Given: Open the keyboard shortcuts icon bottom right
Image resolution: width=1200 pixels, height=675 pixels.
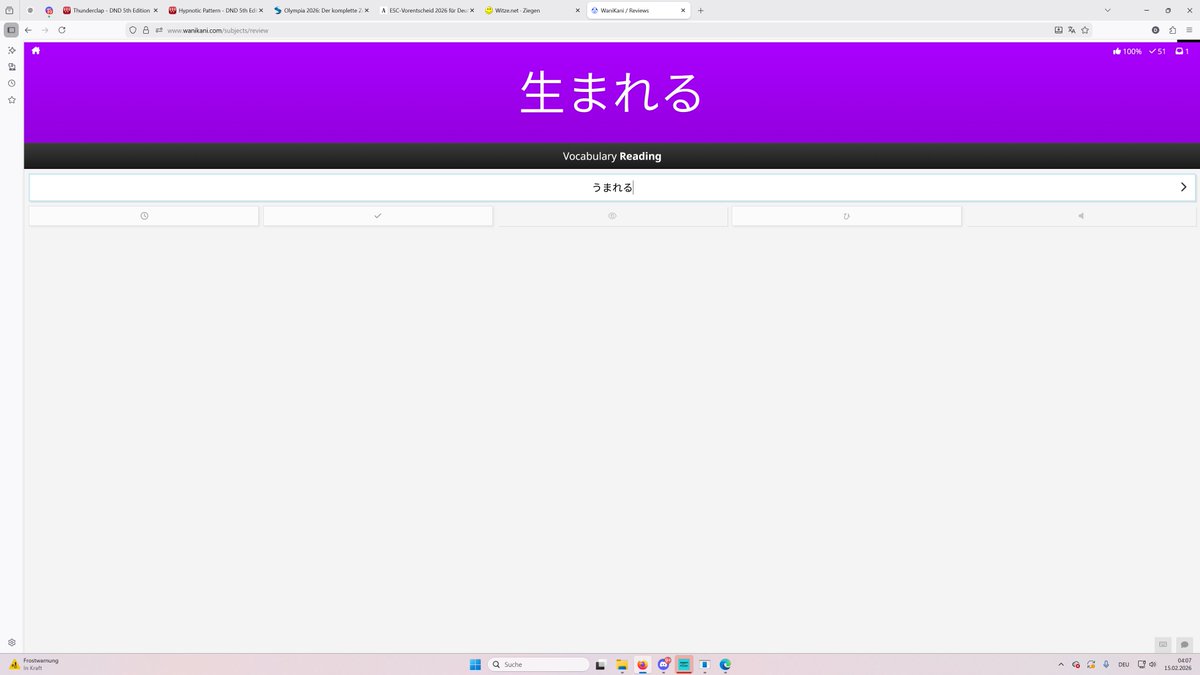Looking at the screenshot, I should point(1163,644).
